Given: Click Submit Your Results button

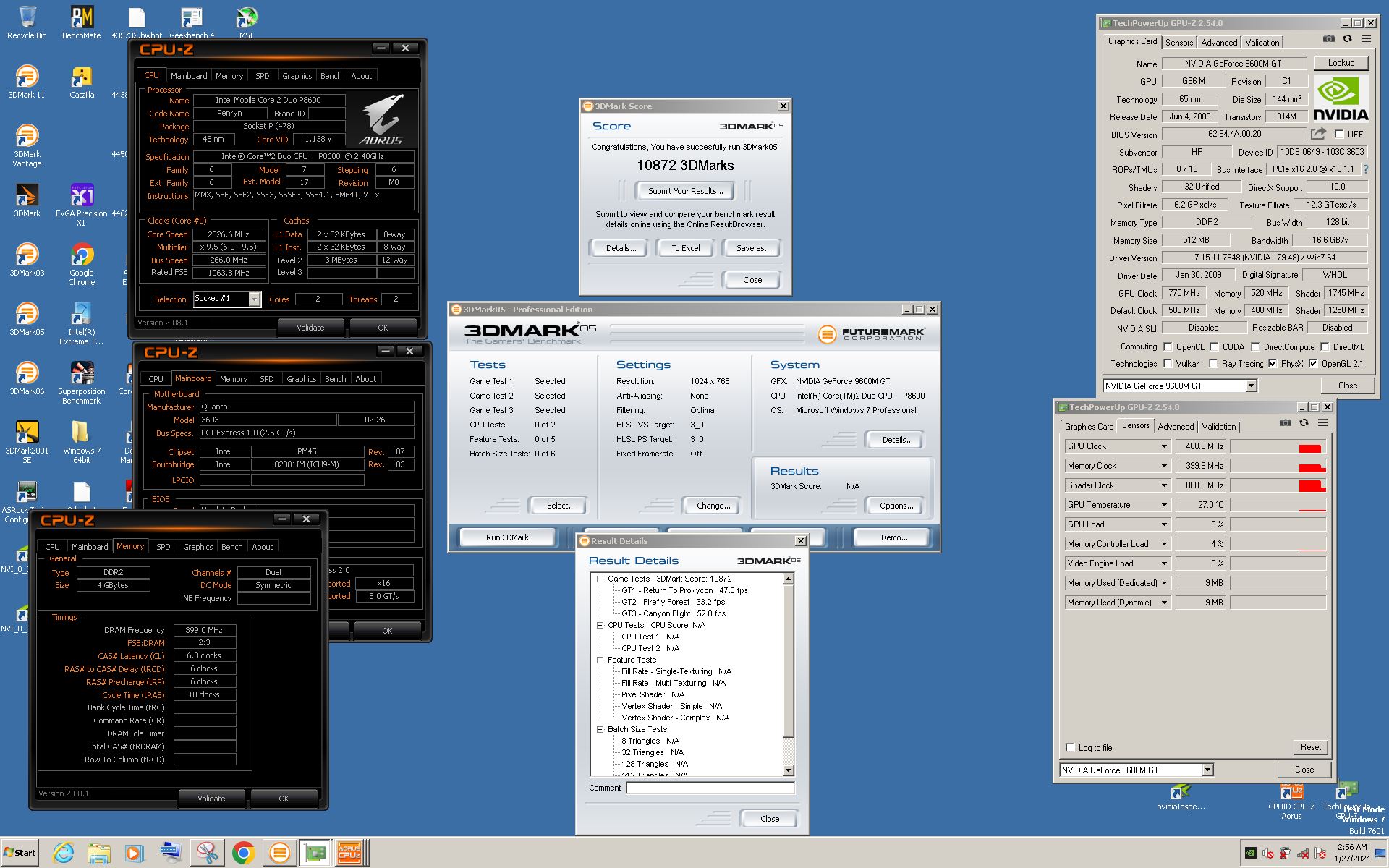Looking at the screenshot, I should pyautogui.click(x=684, y=191).
